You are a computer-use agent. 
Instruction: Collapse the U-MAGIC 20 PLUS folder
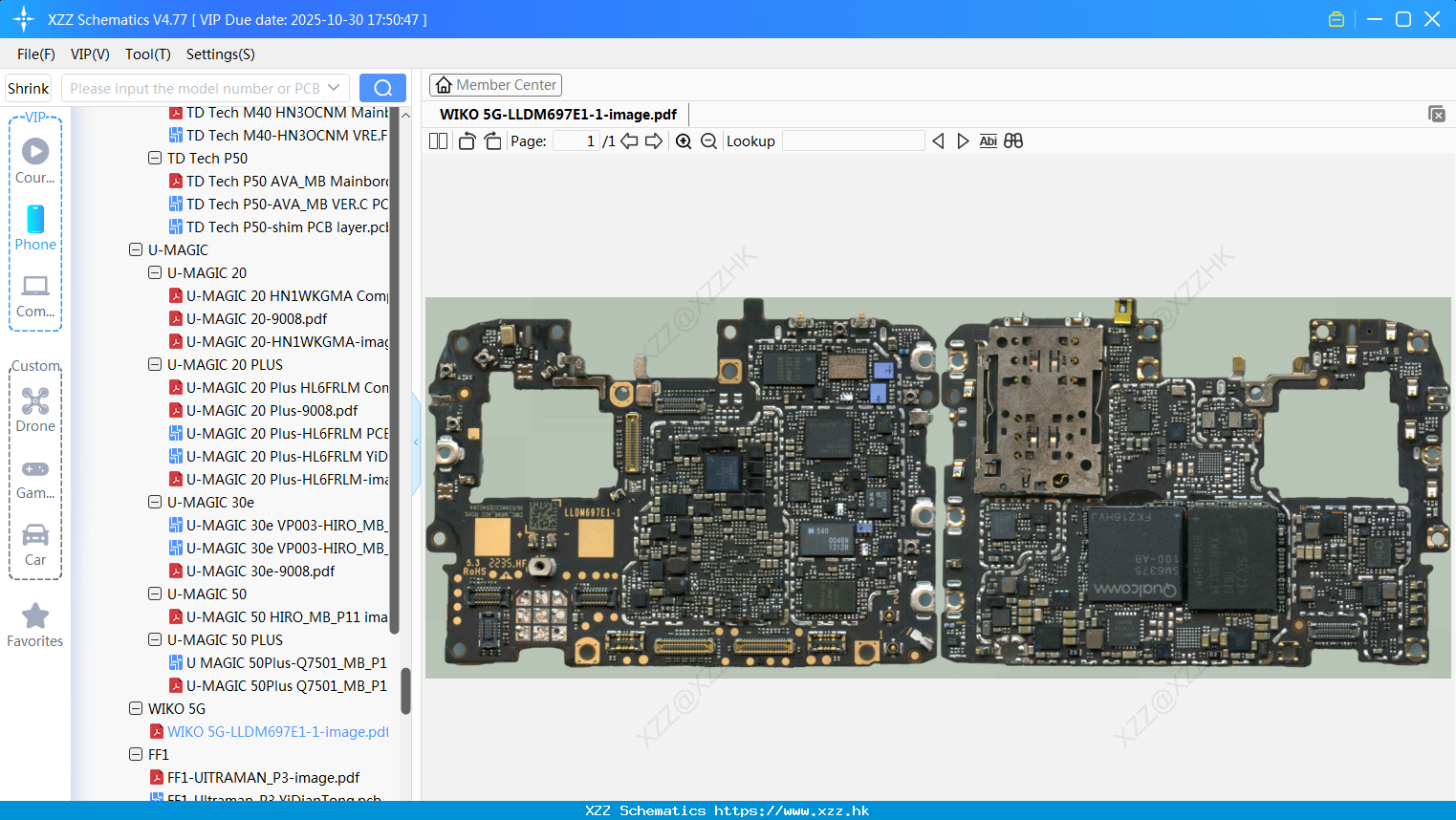tap(155, 365)
